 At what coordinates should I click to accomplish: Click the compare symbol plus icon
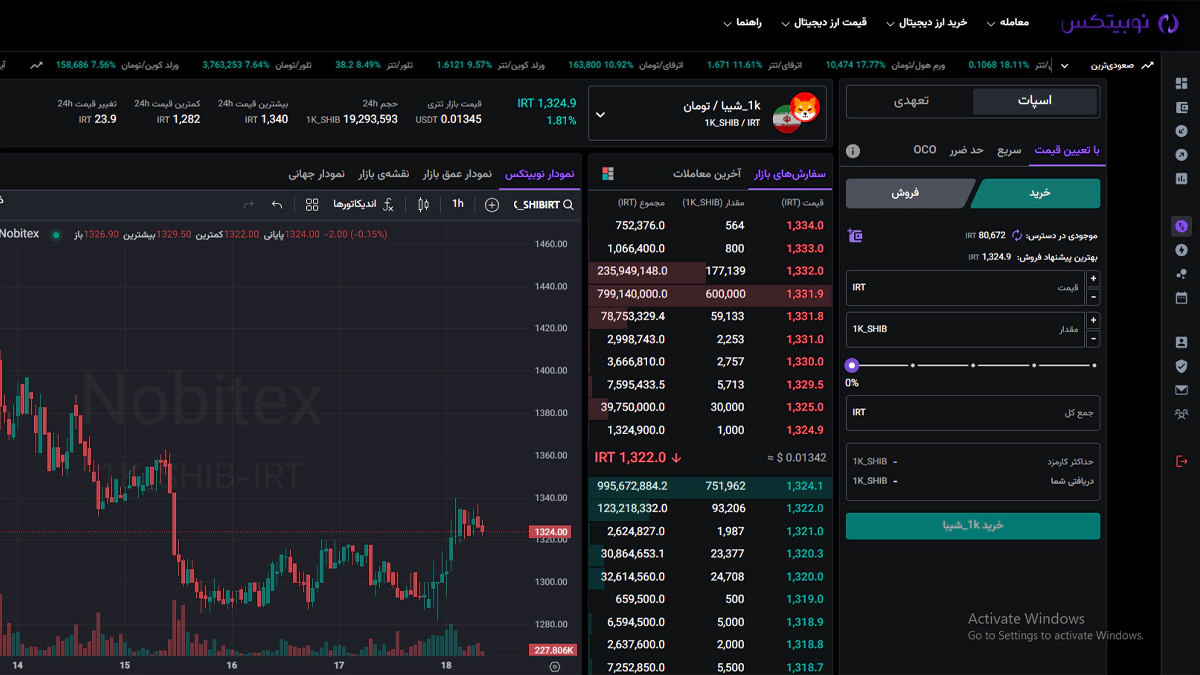(x=491, y=204)
